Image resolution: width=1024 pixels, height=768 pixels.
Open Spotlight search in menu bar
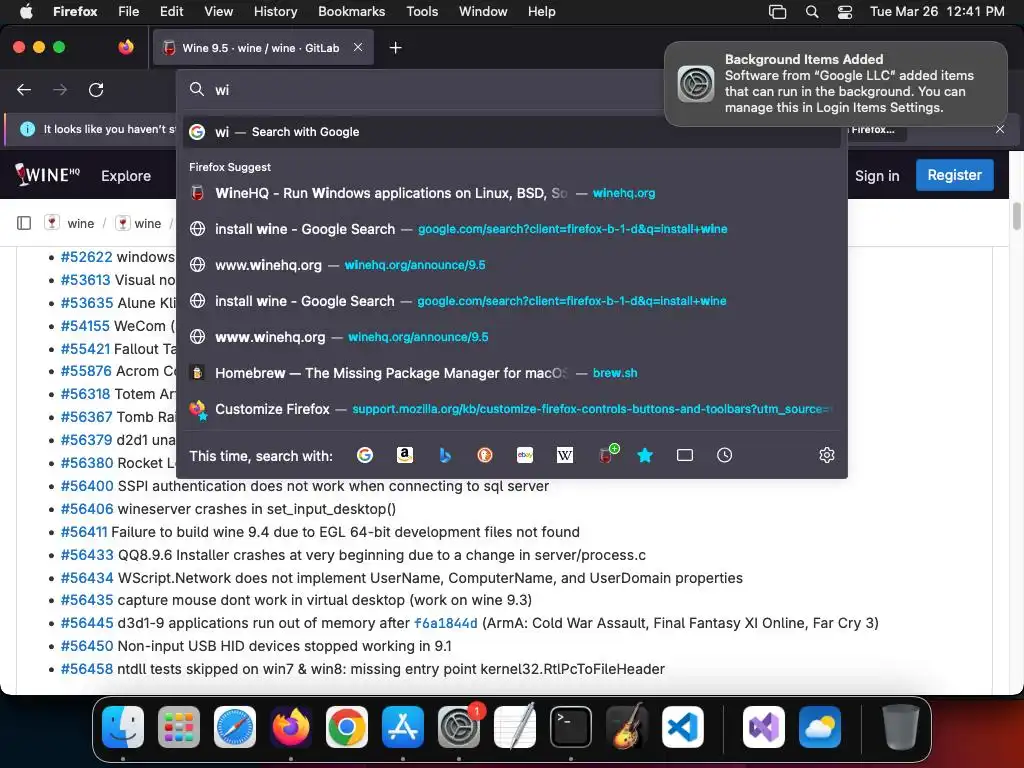pyautogui.click(x=812, y=12)
